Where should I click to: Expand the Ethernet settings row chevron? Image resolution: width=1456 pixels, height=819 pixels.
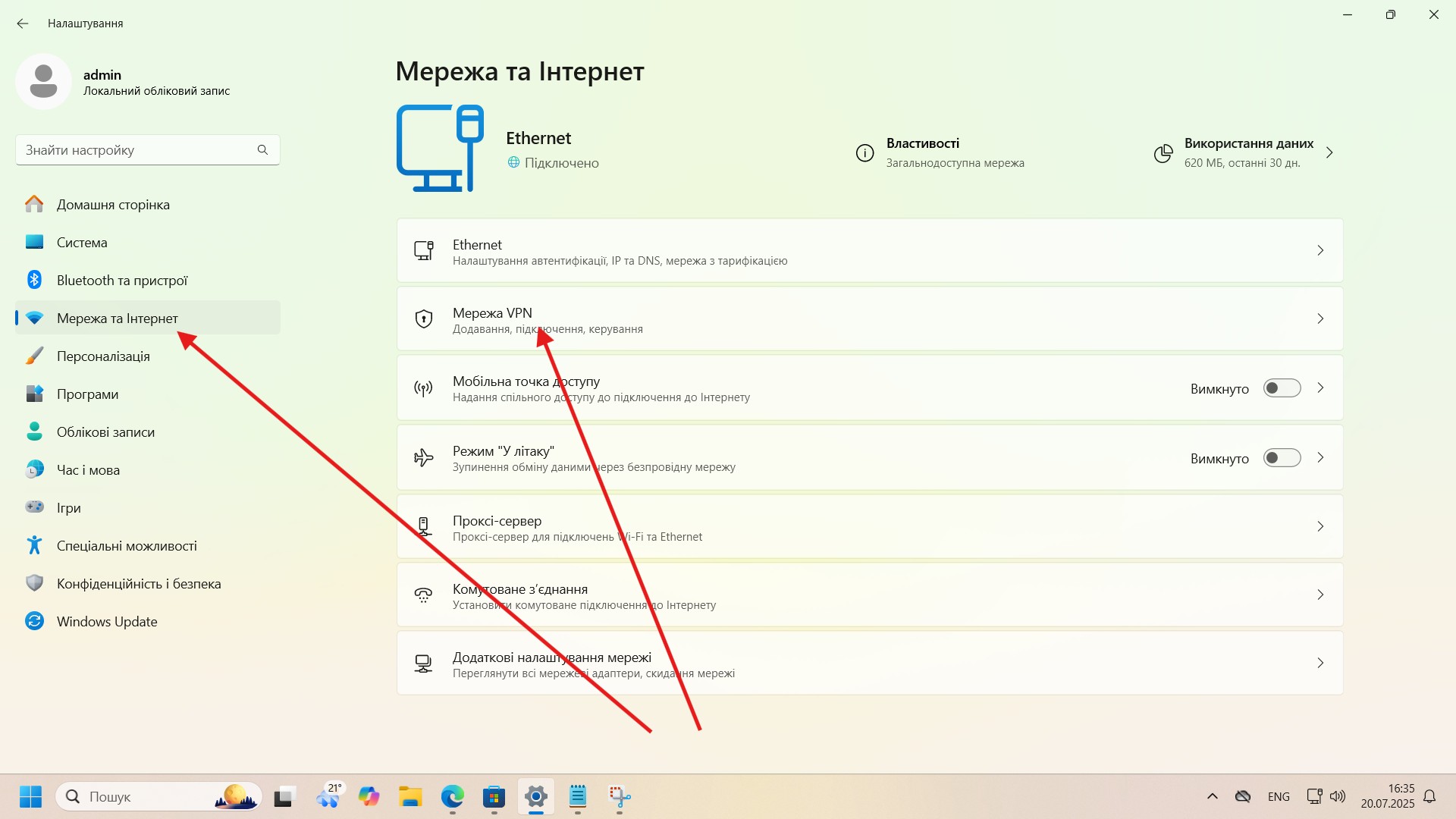coord(1320,251)
